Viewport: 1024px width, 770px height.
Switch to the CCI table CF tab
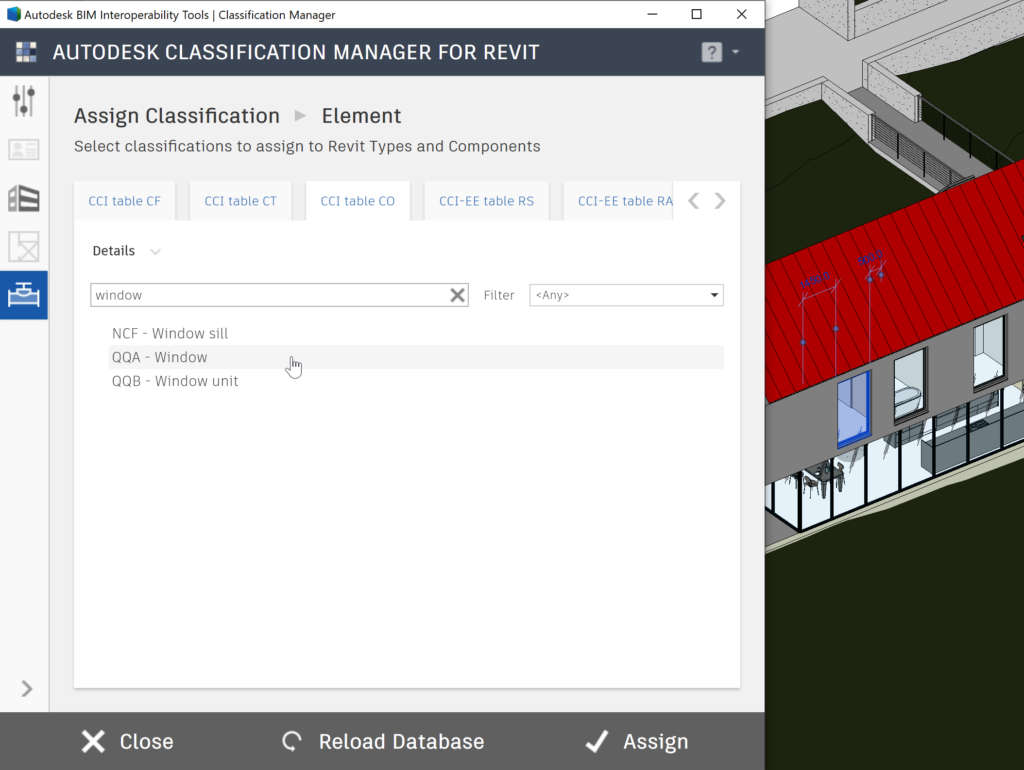pos(124,201)
